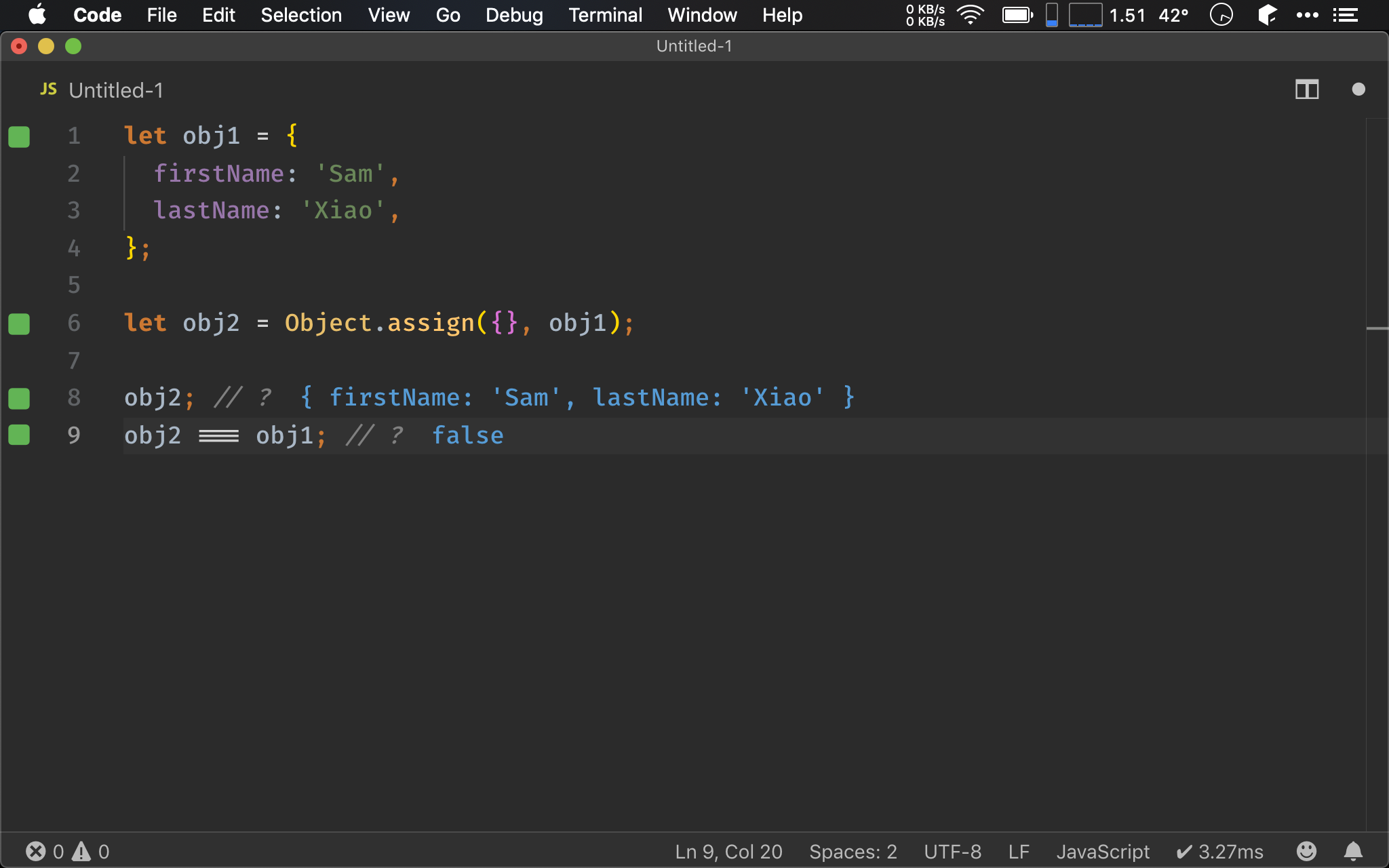Open the Spaces: 2 indentation selector
1389x868 pixels.
pyautogui.click(x=853, y=851)
